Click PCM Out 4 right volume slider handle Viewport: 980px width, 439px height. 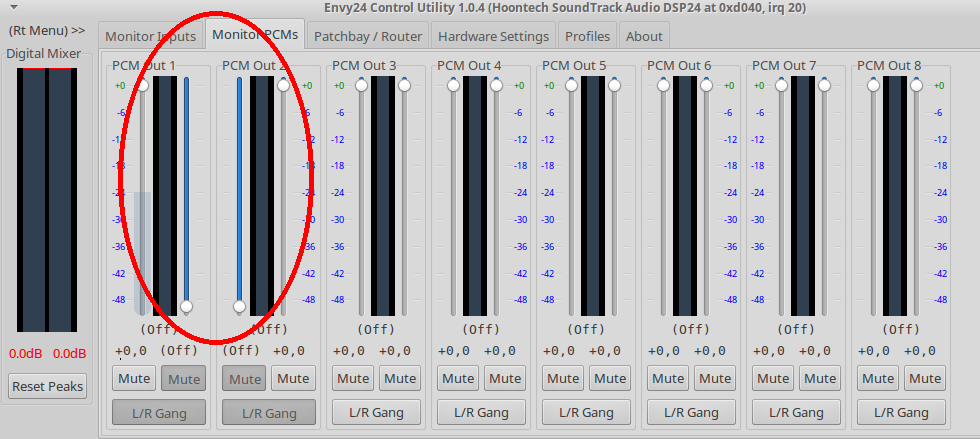point(497,85)
